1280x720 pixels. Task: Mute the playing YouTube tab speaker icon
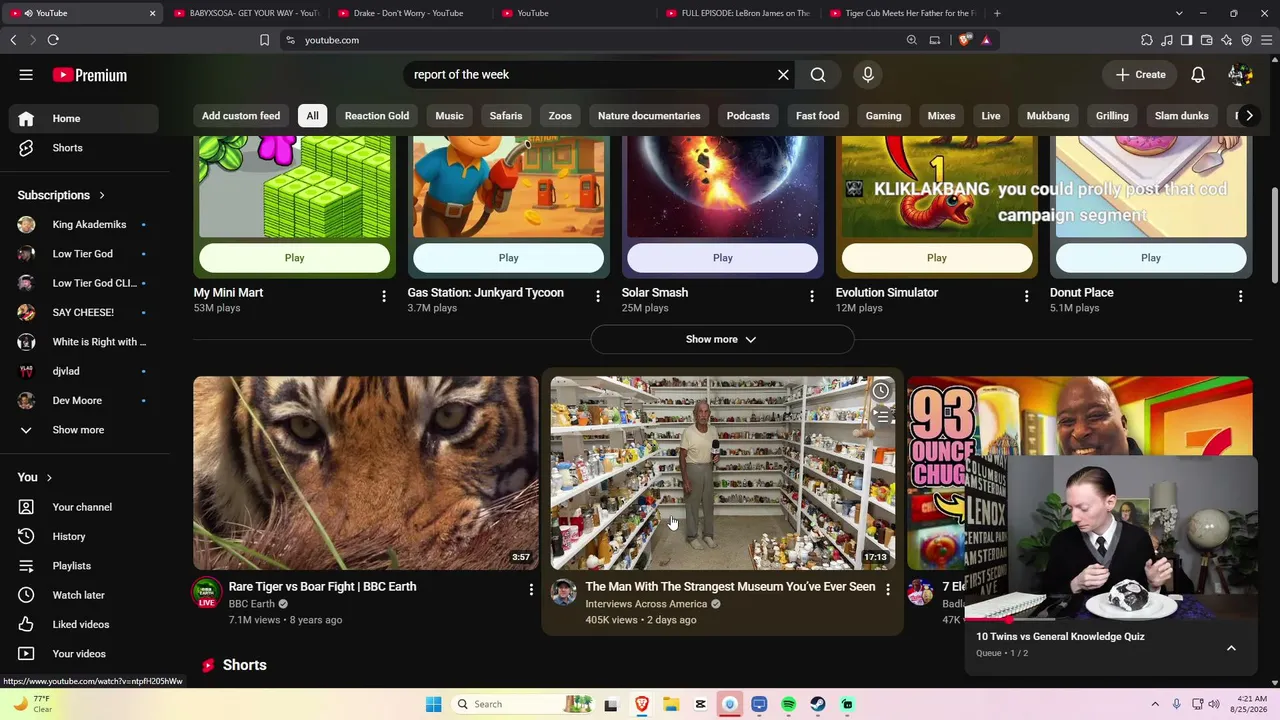tap(28, 13)
